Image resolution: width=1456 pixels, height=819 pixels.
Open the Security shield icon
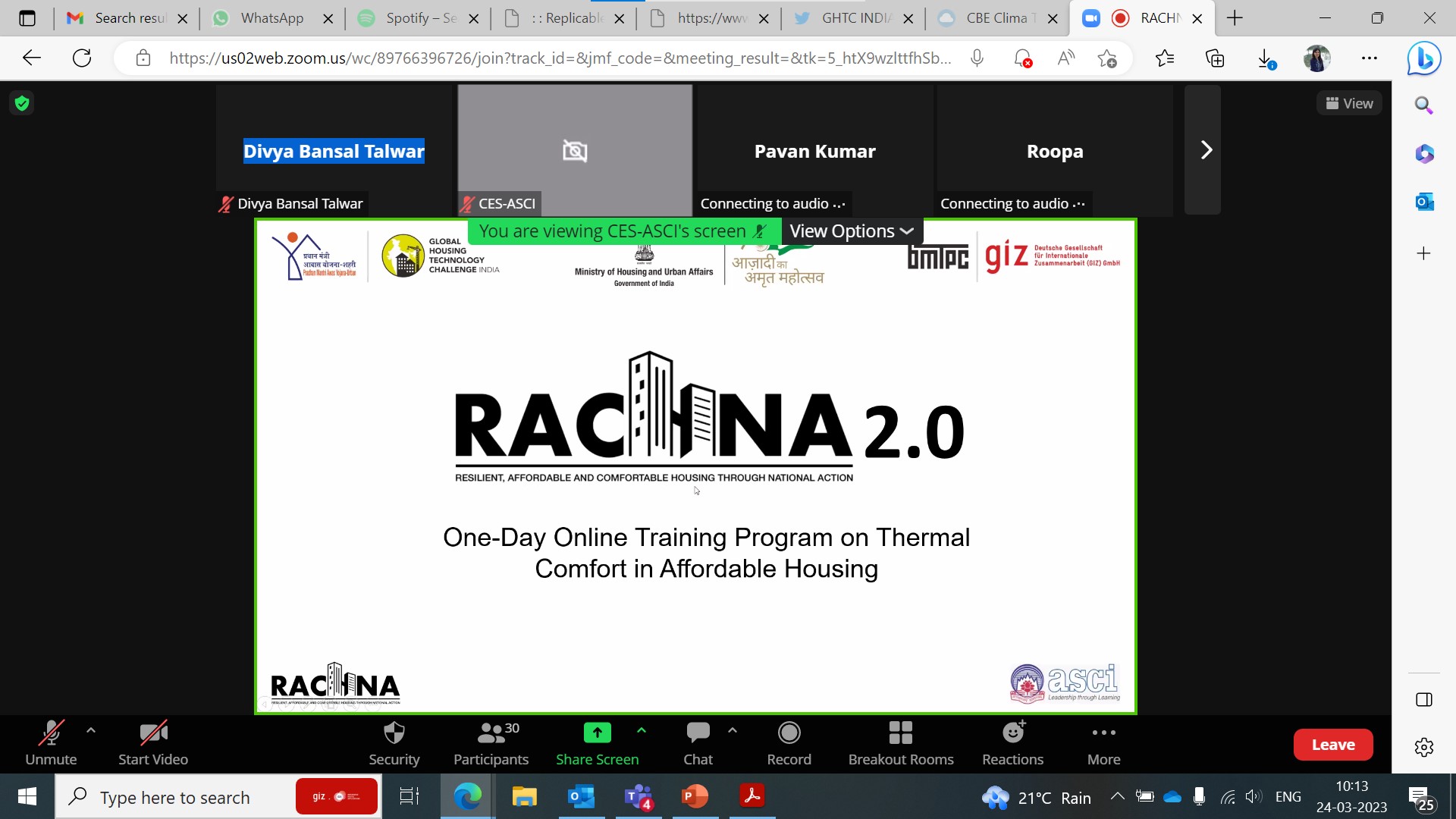pyautogui.click(x=394, y=733)
